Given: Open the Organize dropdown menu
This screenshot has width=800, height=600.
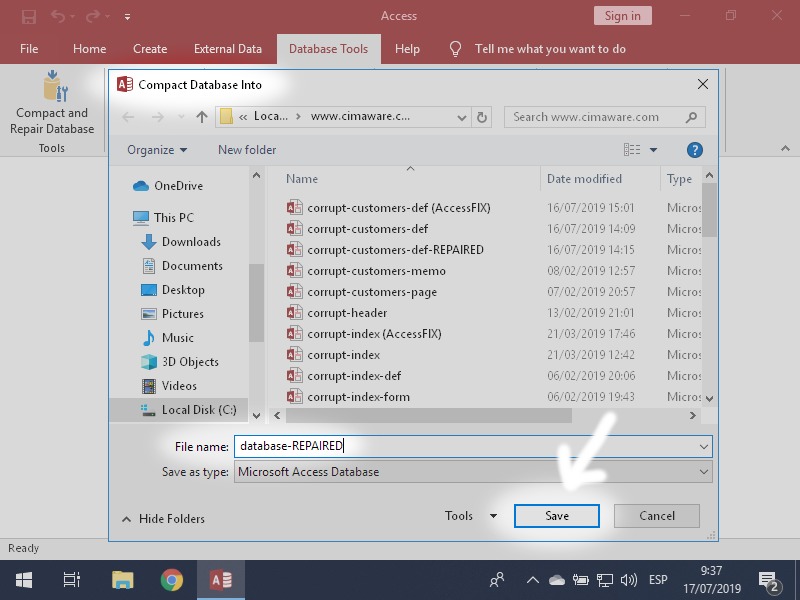Looking at the screenshot, I should [x=157, y=150].
